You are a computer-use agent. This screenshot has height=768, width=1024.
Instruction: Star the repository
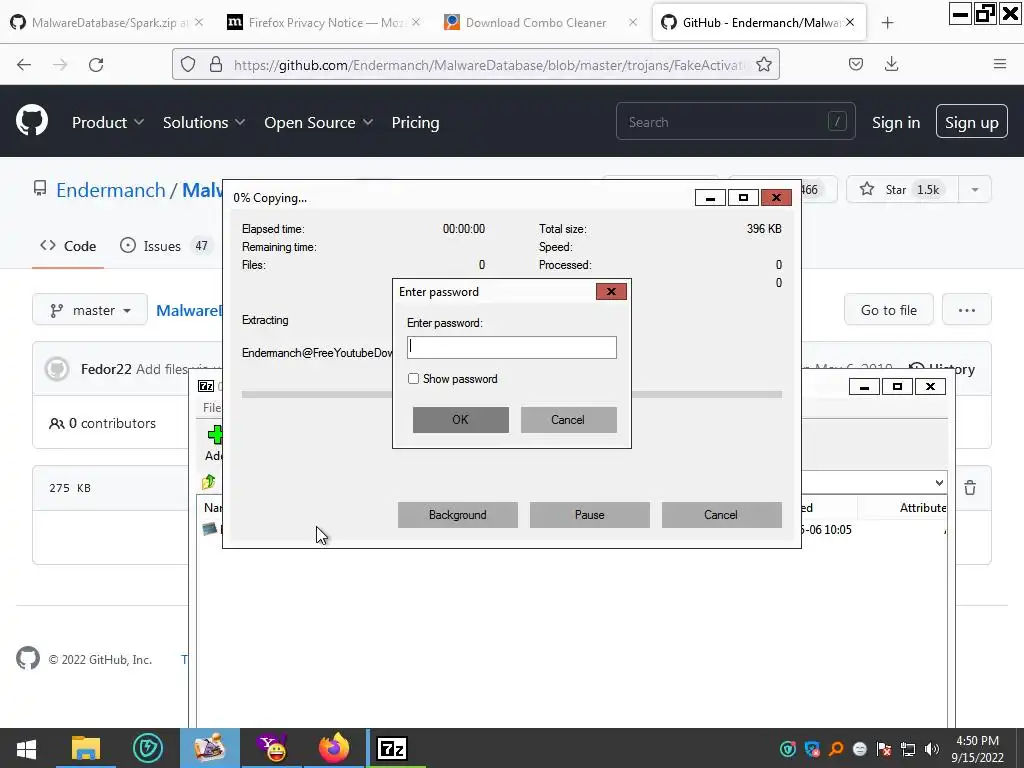tap(902, 189)
